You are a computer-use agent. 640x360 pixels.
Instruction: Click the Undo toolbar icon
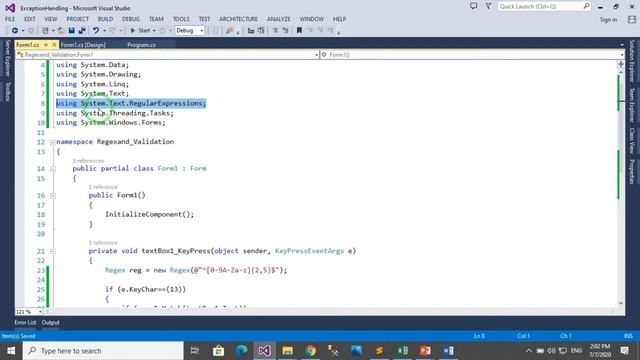click(x=96, y=31)
